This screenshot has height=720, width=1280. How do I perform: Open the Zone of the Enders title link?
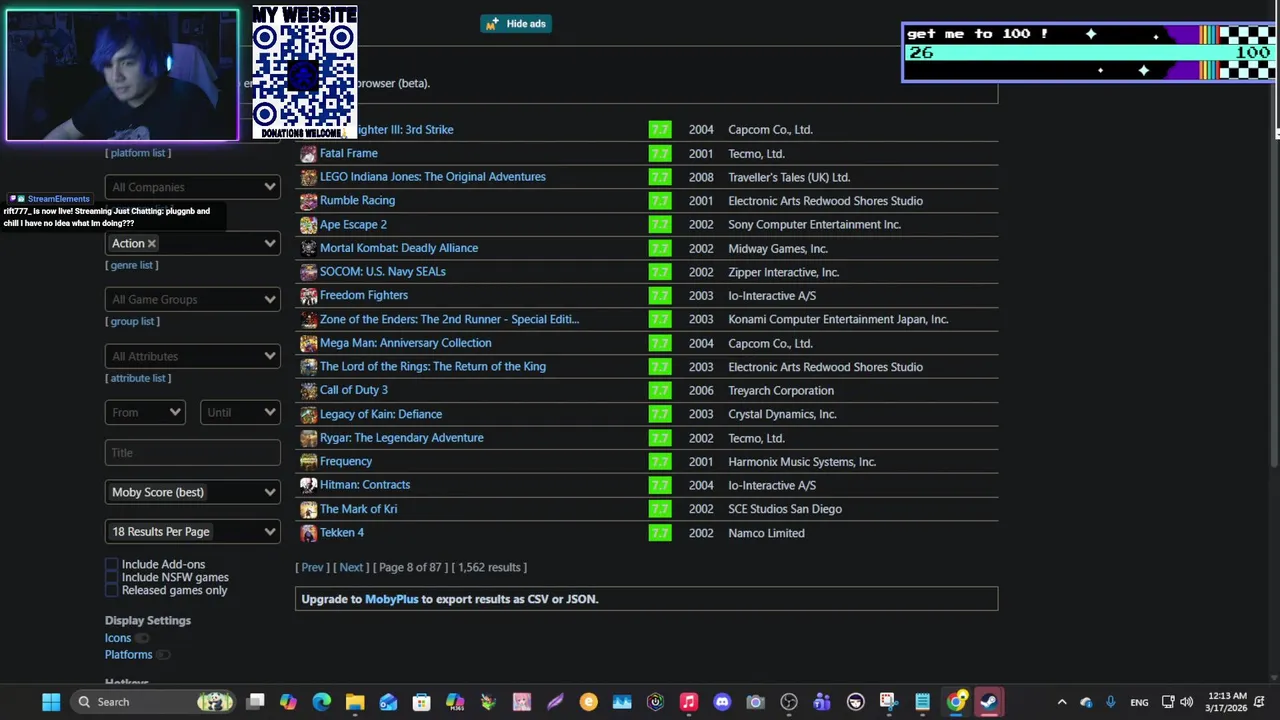(449, 319)
